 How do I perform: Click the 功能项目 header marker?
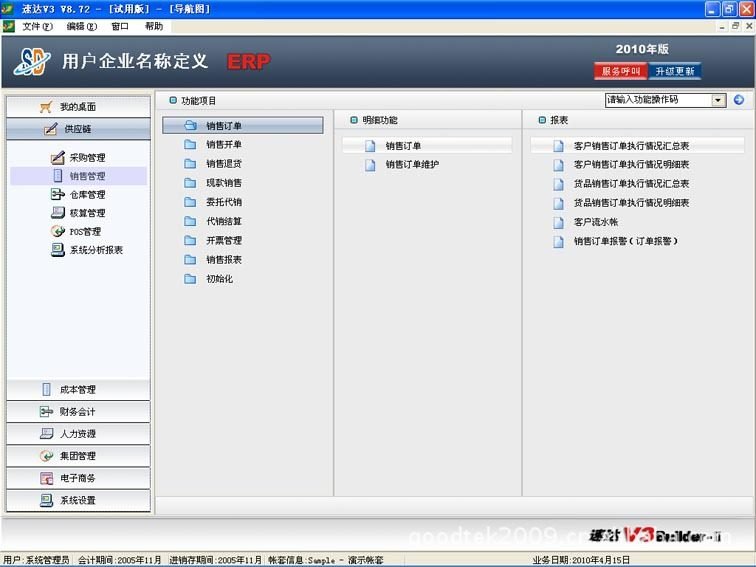pos(173,100)
